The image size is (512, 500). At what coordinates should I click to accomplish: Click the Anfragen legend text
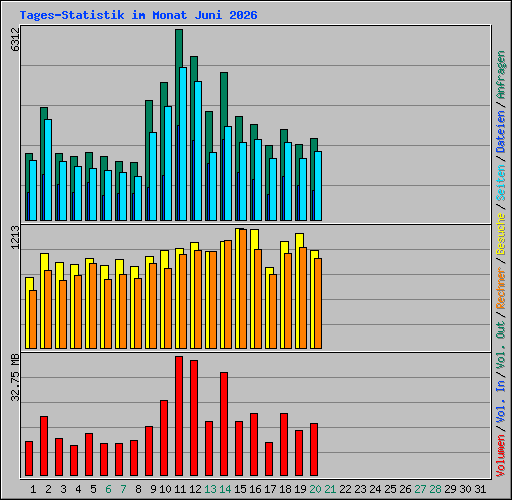click(x=501, y=74)
